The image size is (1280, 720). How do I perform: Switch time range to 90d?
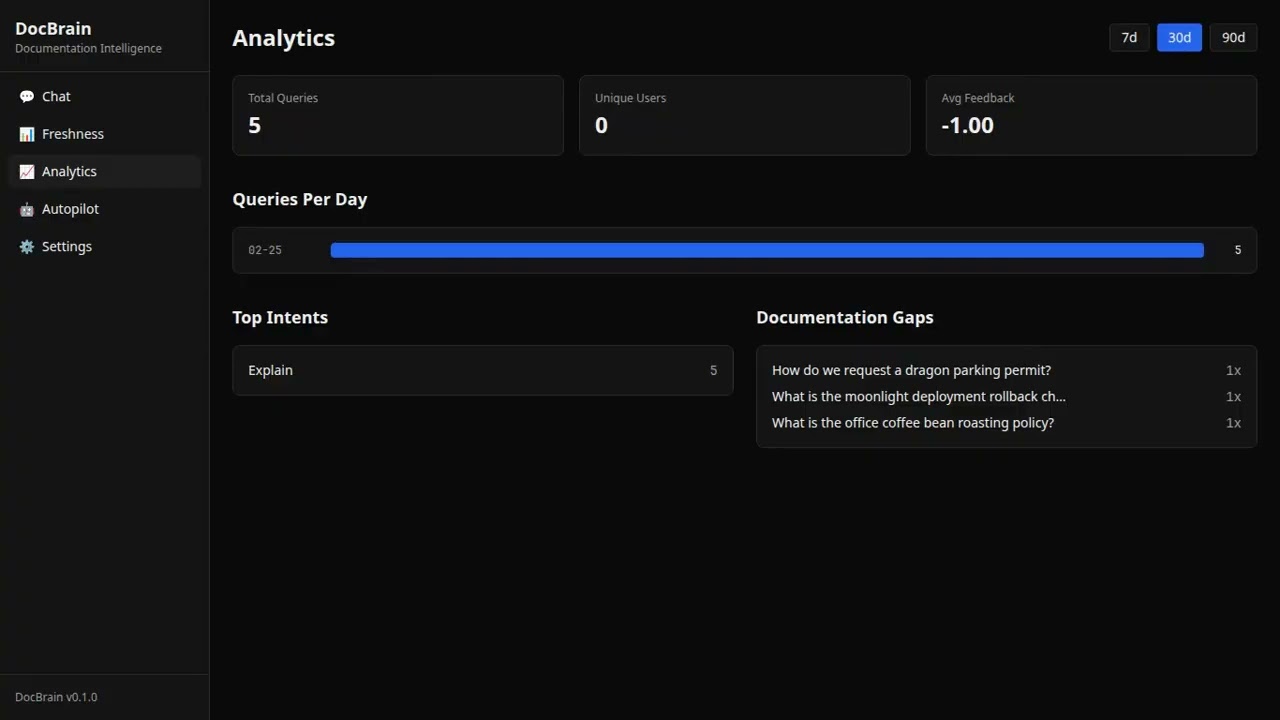pyautogui.click(x=1233, y=37)
